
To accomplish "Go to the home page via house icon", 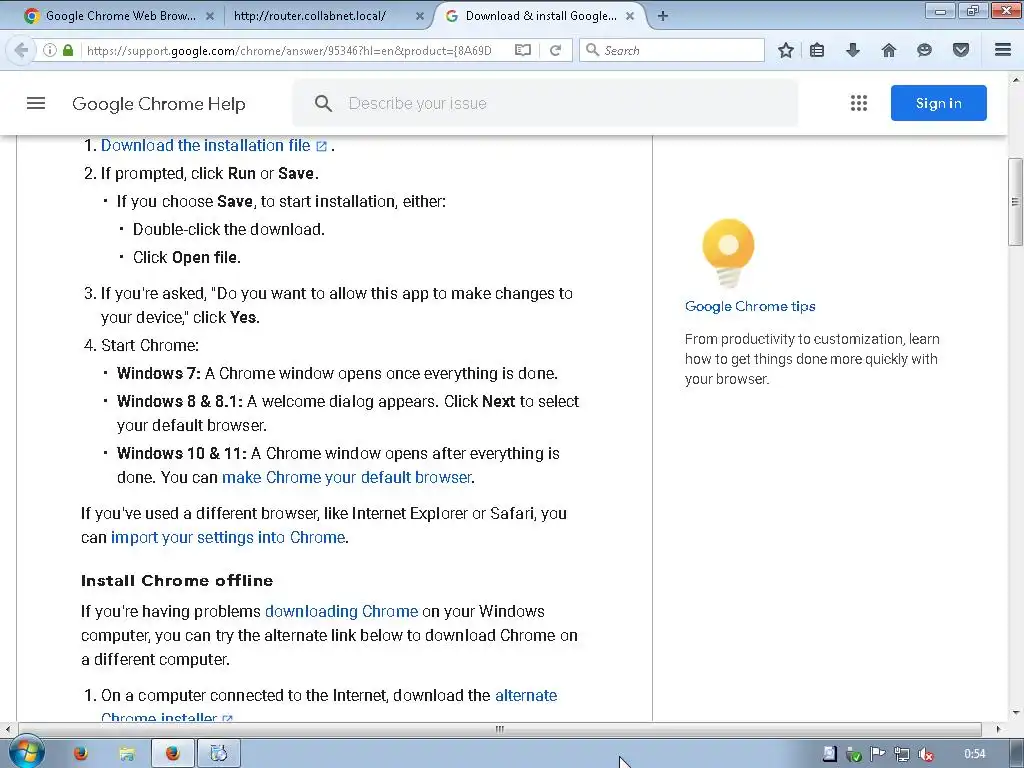I will [x=888, y=50].
